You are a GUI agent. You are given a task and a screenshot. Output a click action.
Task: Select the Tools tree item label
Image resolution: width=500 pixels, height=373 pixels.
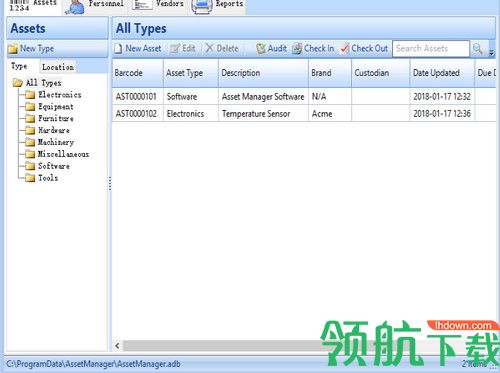(x=48, y=178)
